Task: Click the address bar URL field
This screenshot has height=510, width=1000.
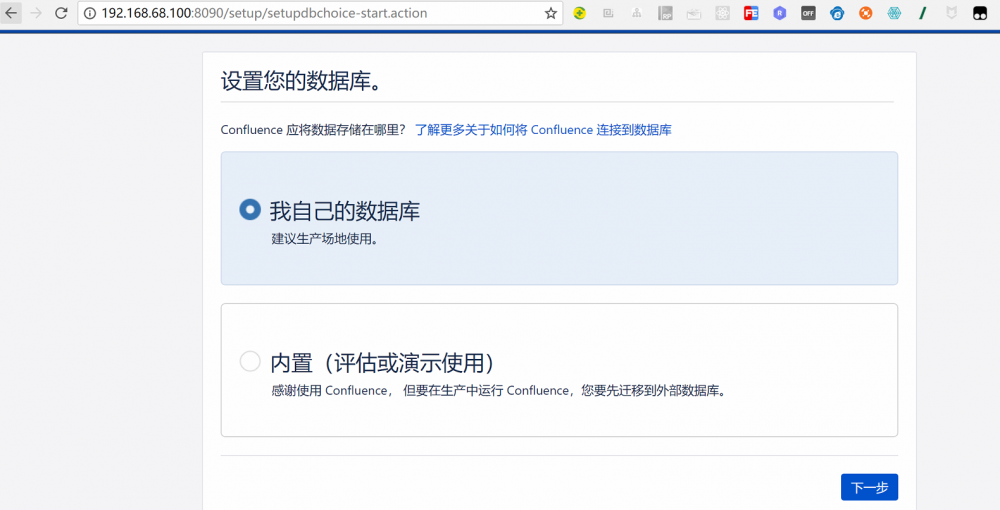Action: 320,13
